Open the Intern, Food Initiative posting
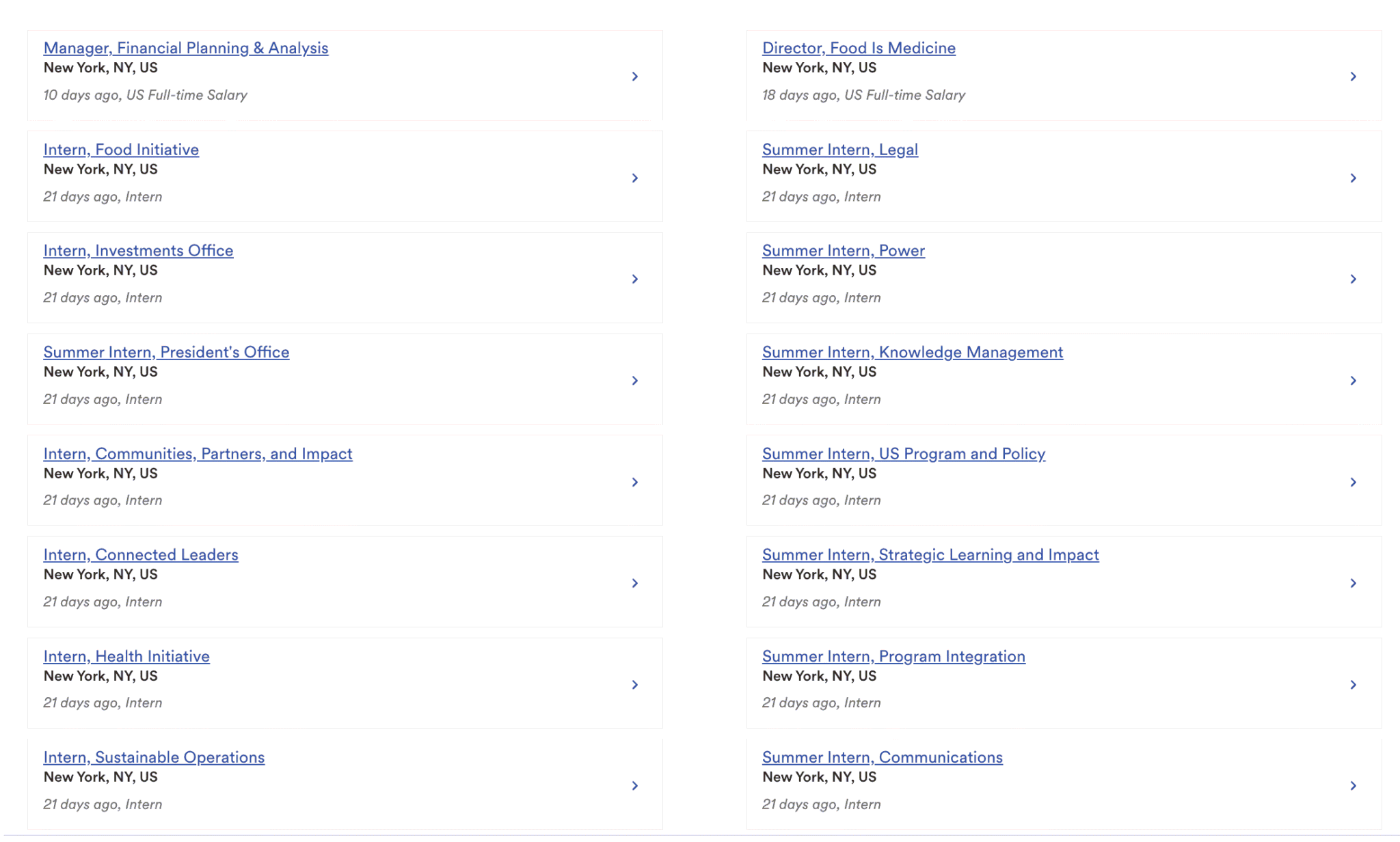This screenshot has width=1400, height=842. pyautogui.click(x=121, y=150)
